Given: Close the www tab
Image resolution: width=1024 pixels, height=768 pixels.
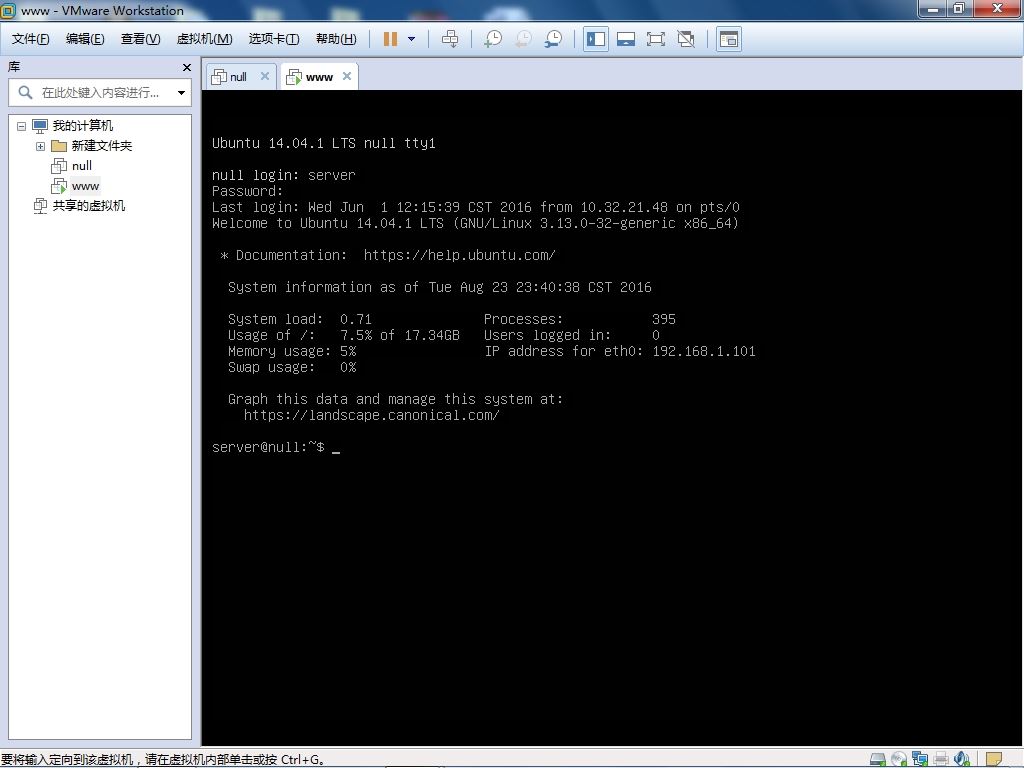Looking at the screenshot, I should coord(347,76).
